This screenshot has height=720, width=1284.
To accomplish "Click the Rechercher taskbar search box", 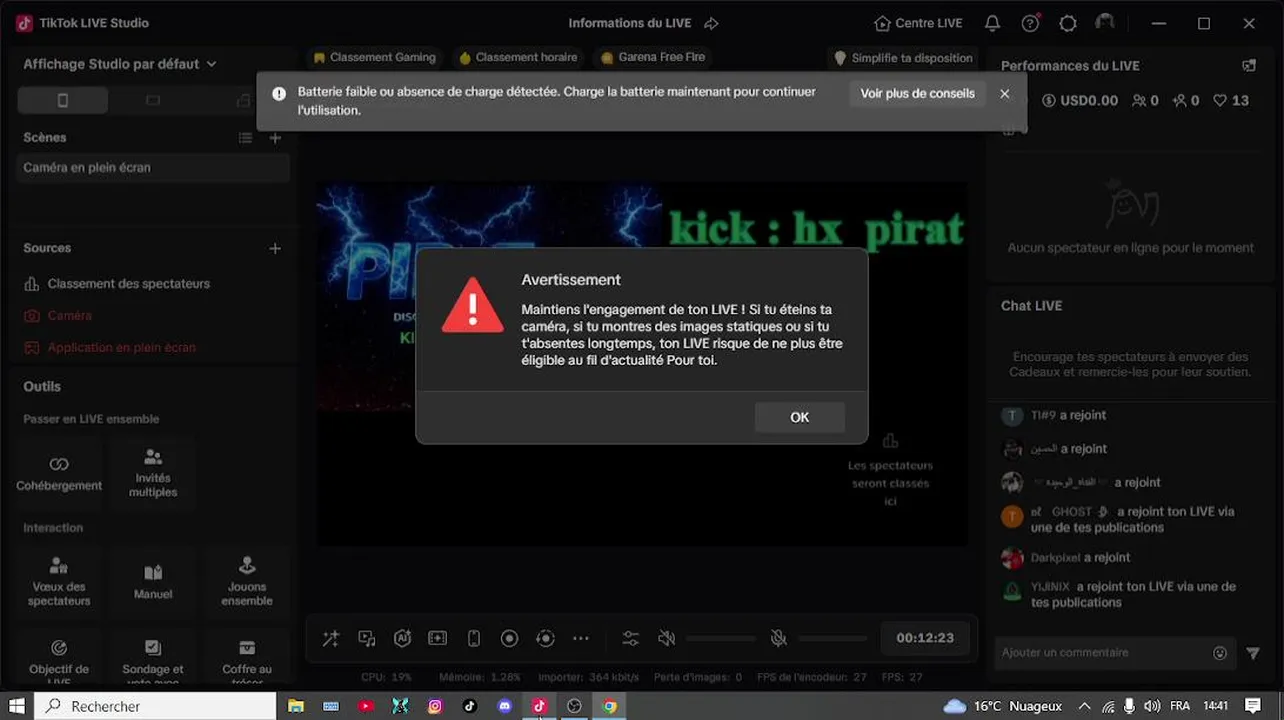I will [x=155, y=706].
